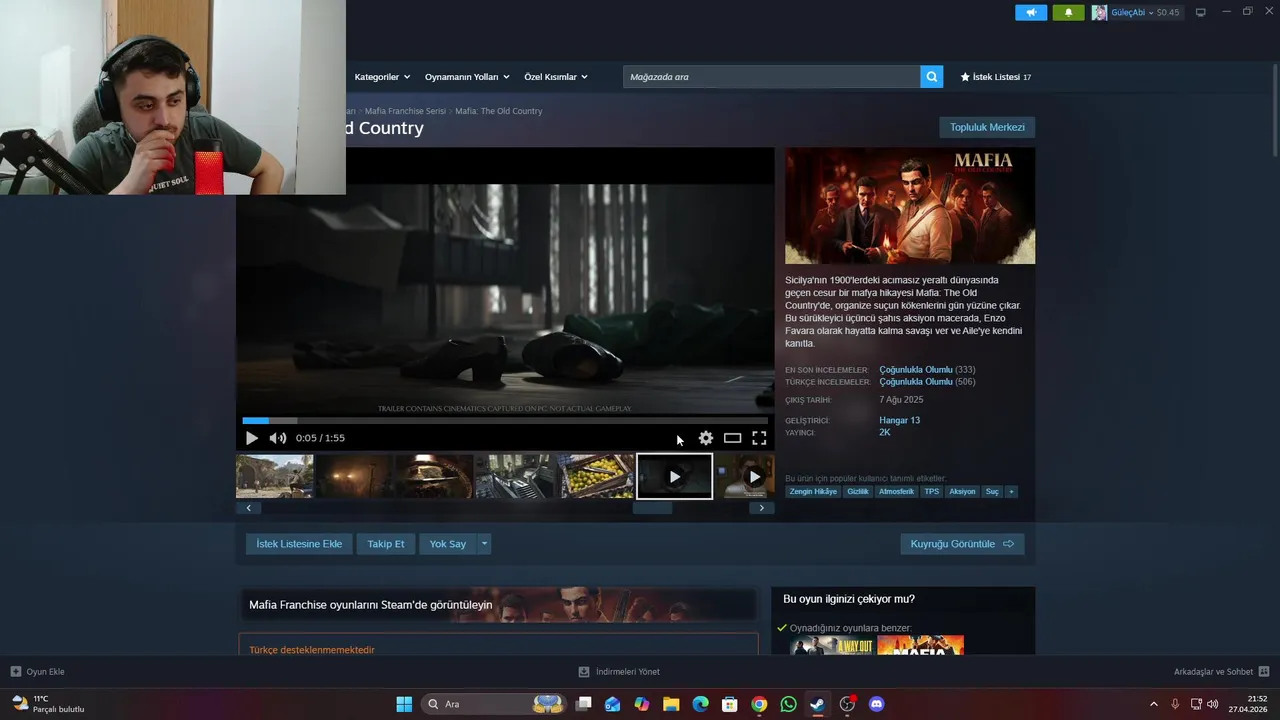Click the Mafia game header artwork
This screenshot has height=720, width=1280.
pyautogui.click(x=910, y=206)
